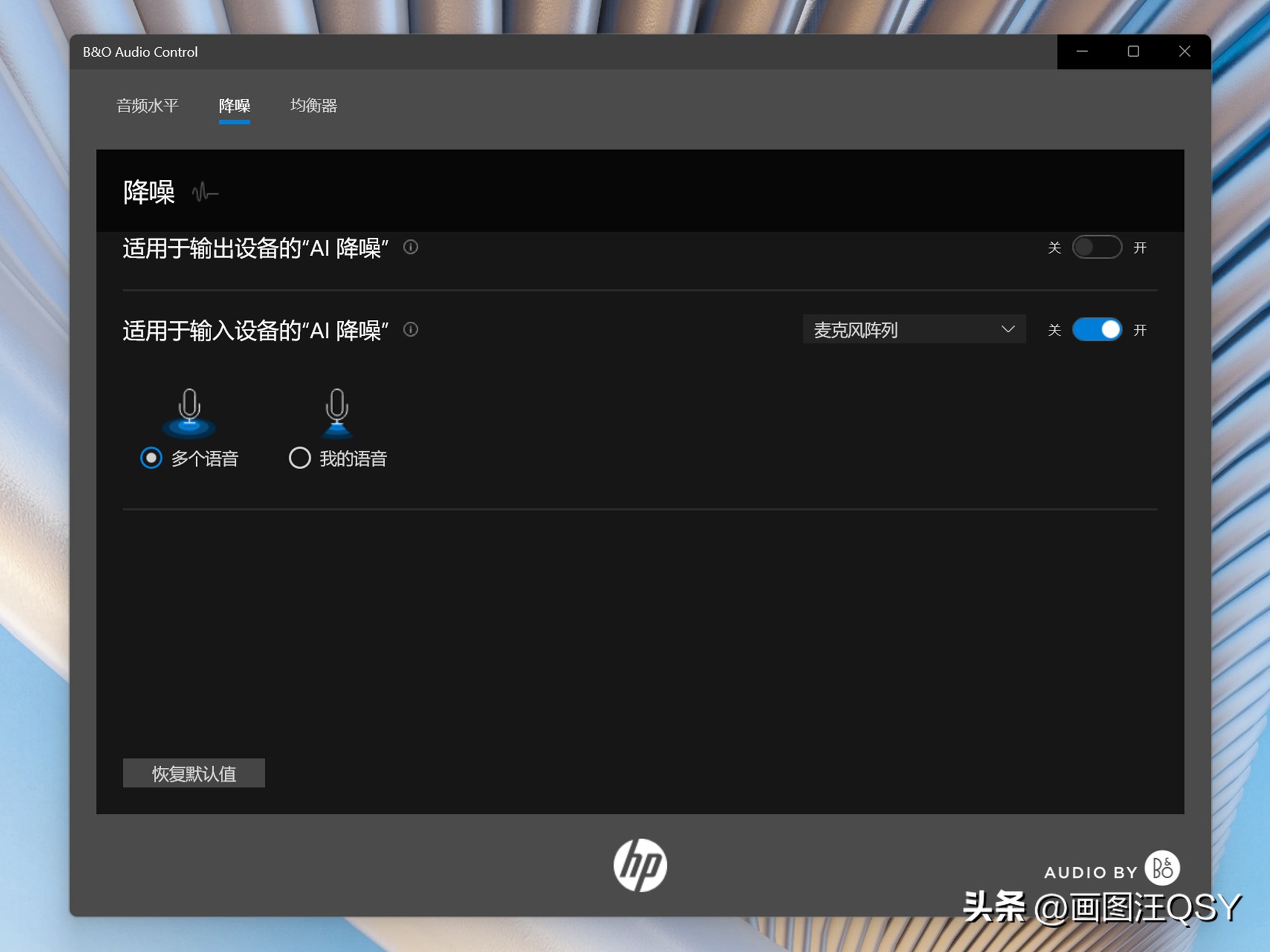Disable AI noise removal for input devices
The height and width of the screenshot is (952, 1270).
click(x=1096, y=329)
